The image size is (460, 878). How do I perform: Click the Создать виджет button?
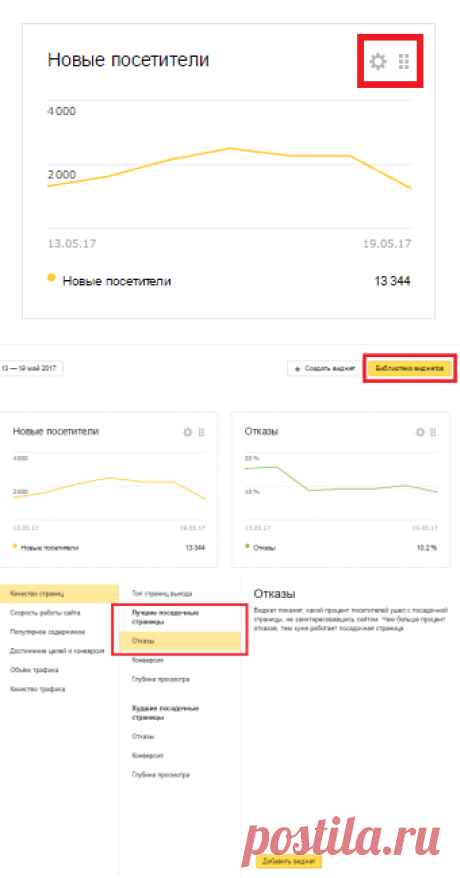[x=325, y=368]
